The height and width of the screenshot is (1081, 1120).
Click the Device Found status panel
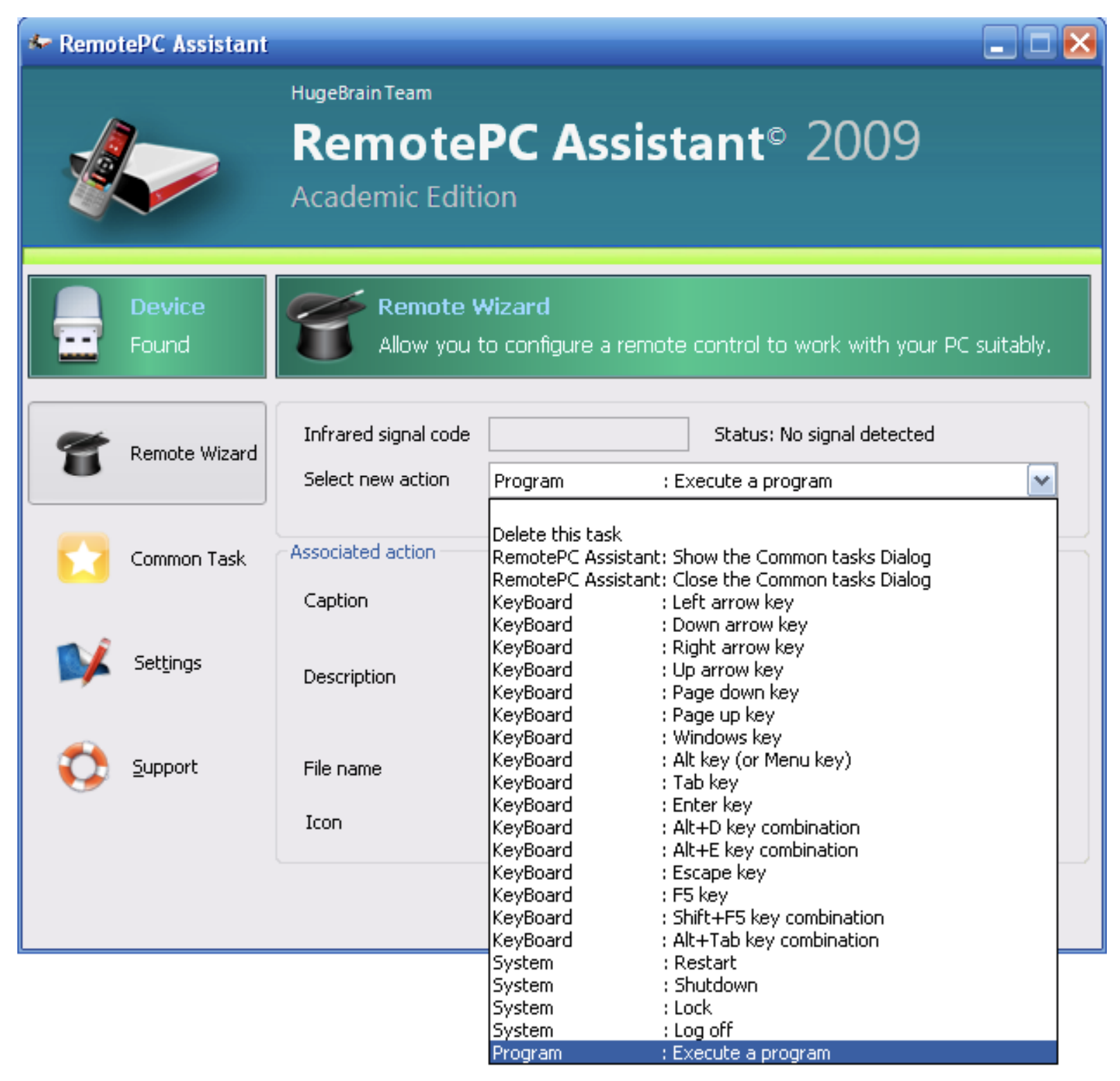pyautogui.click(x=147, y=326)
